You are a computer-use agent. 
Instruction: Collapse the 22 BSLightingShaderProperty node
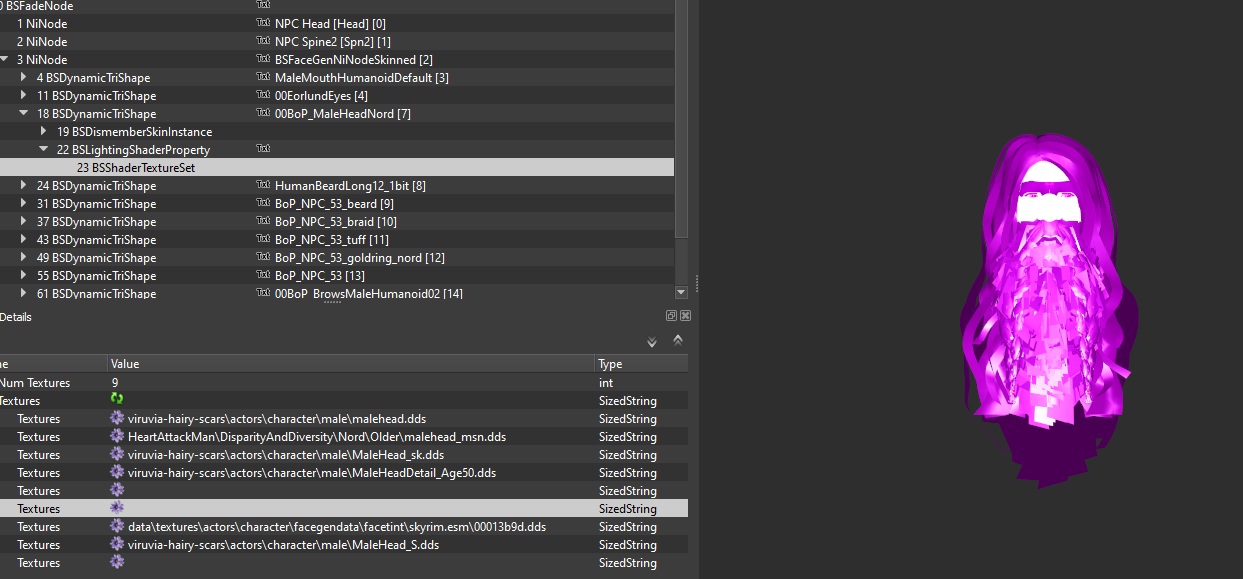coord(44,149)
